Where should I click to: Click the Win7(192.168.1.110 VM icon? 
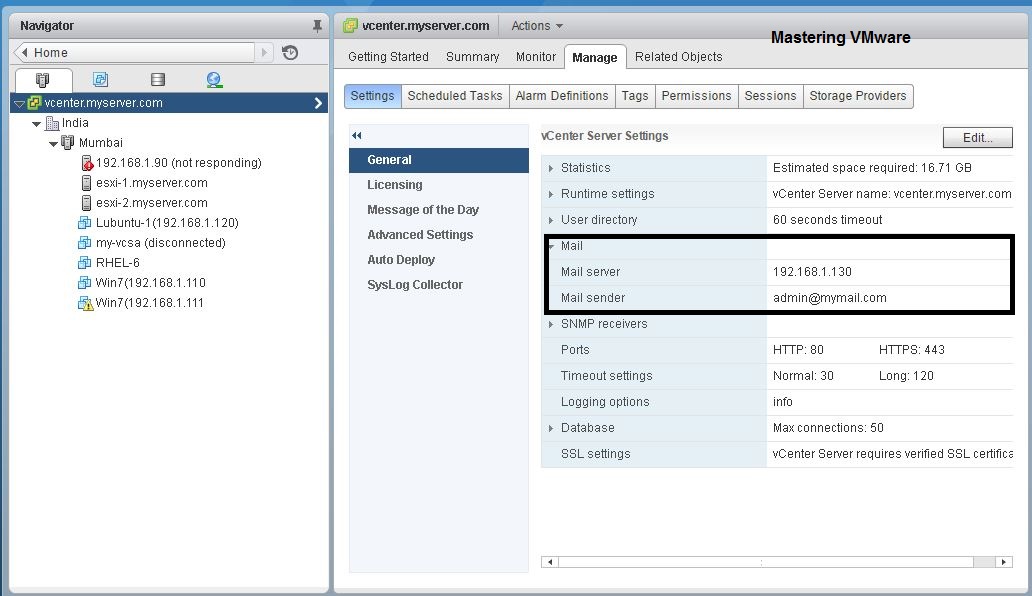84,283
